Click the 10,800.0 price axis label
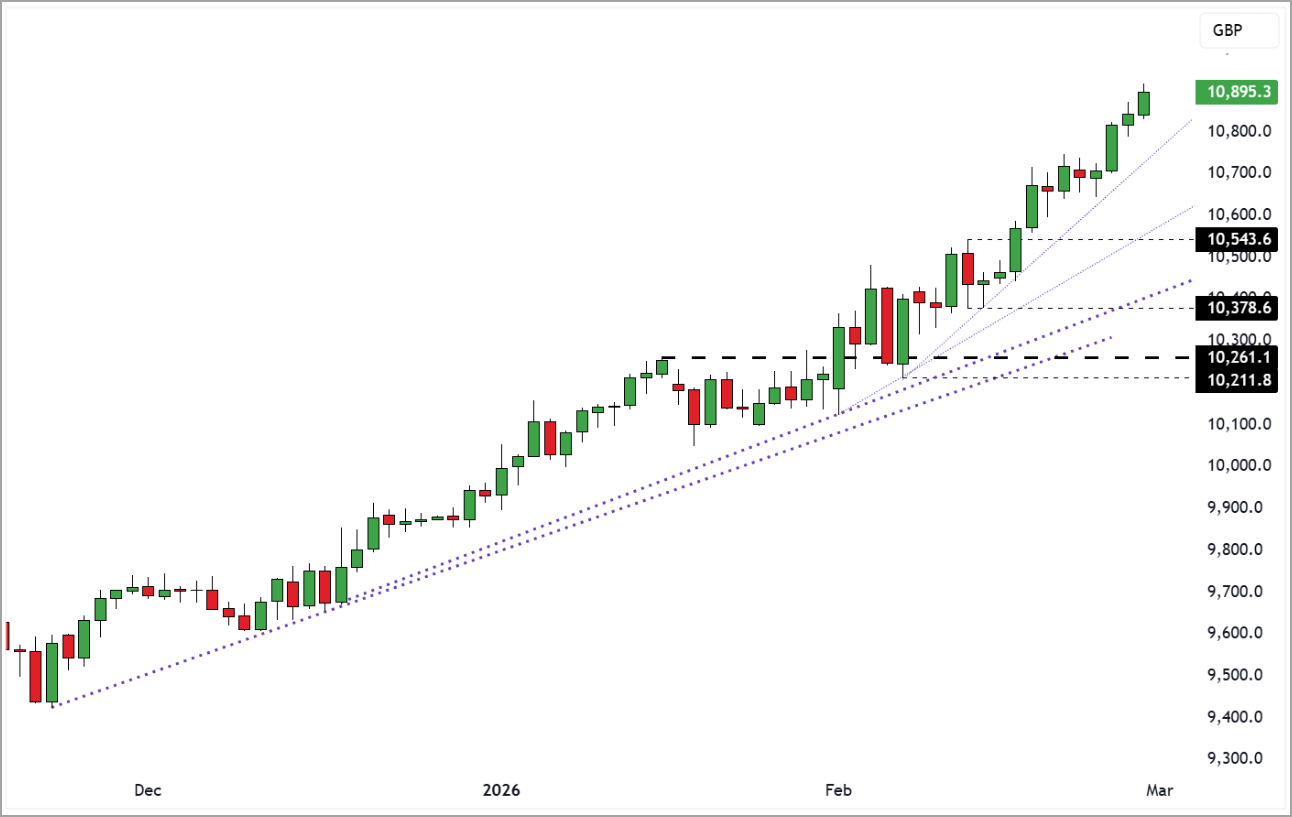The width and height of the screenshot is (1292, 817). click(1239, 131)
